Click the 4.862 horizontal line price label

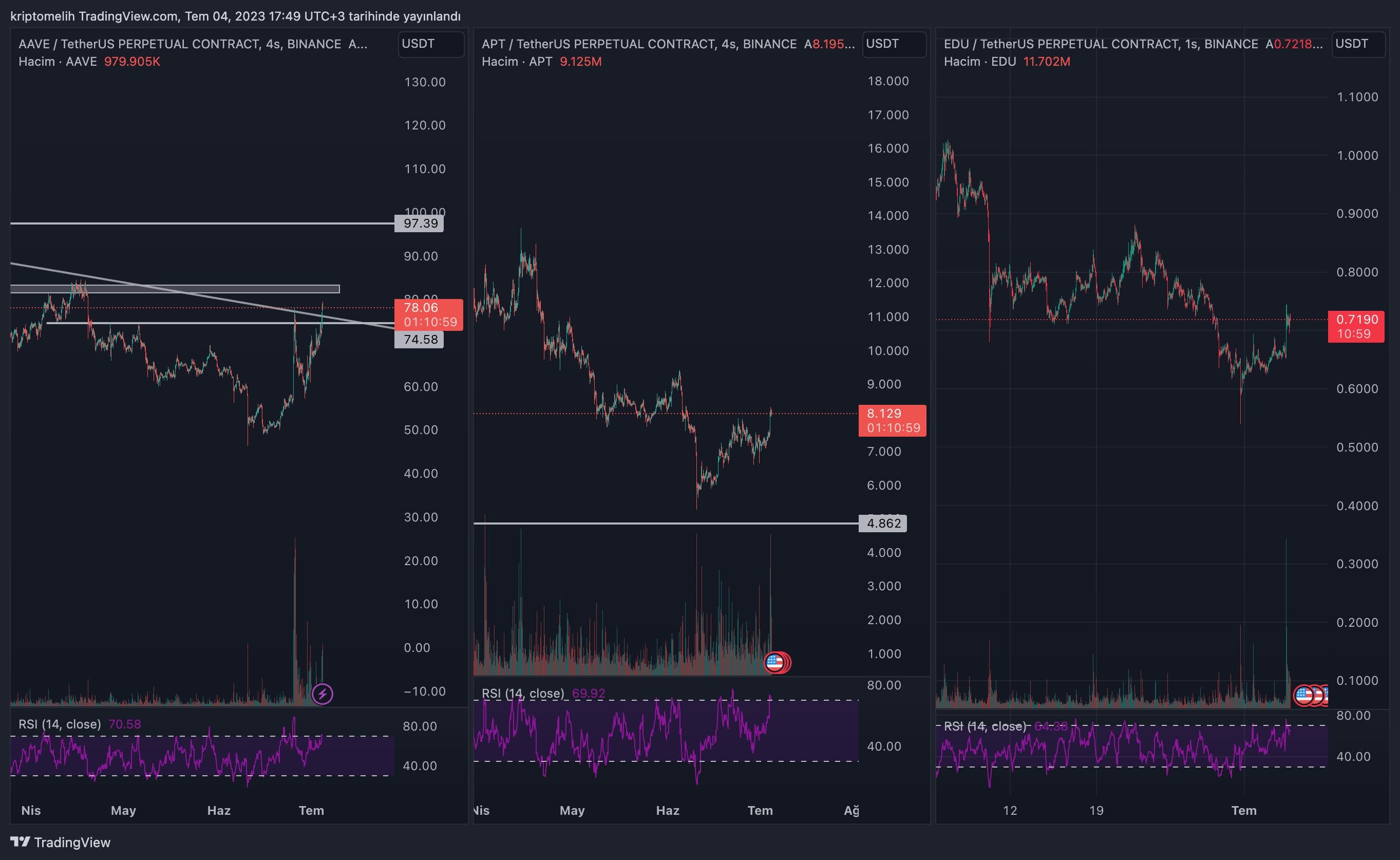(x=883, y=524)
